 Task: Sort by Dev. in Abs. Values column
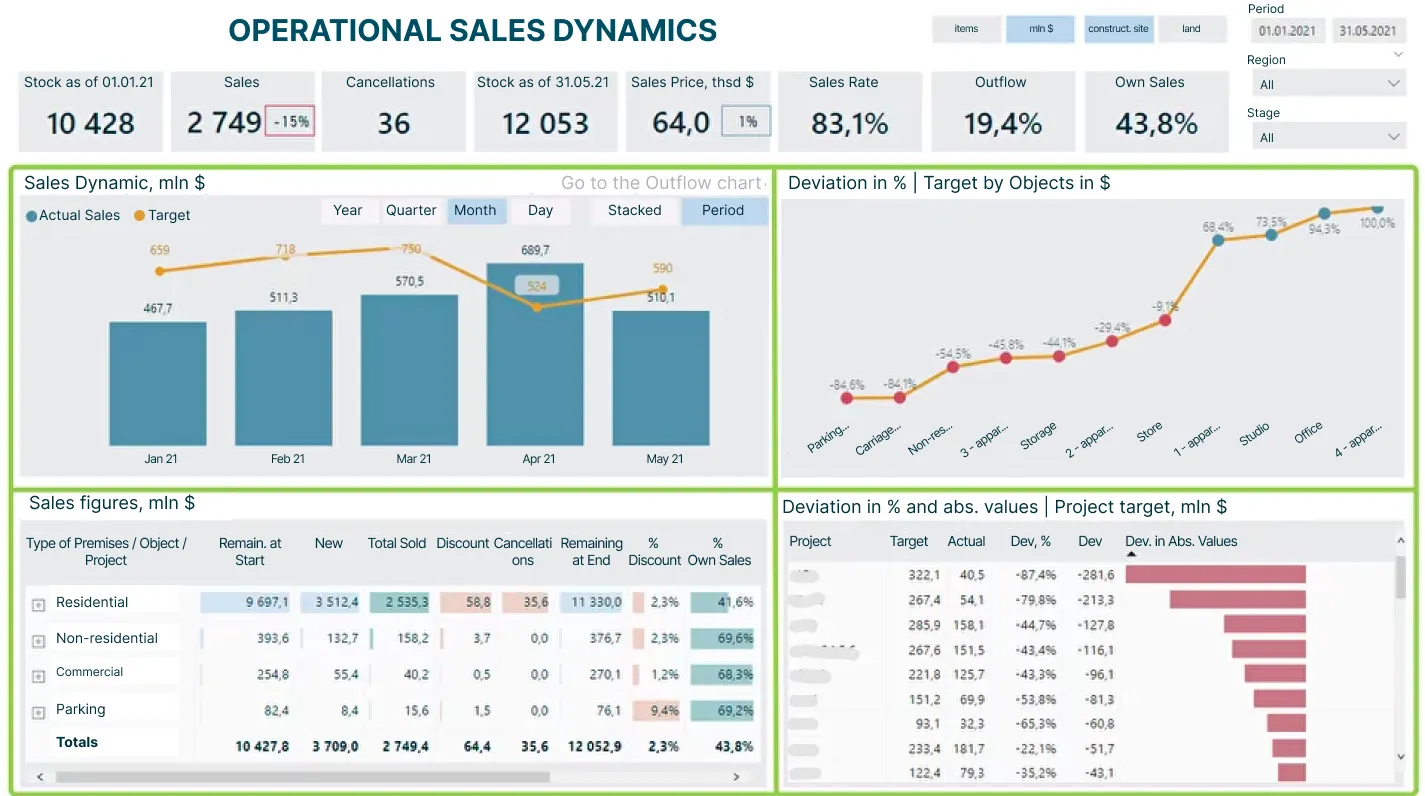click(x=1181, y=541)
